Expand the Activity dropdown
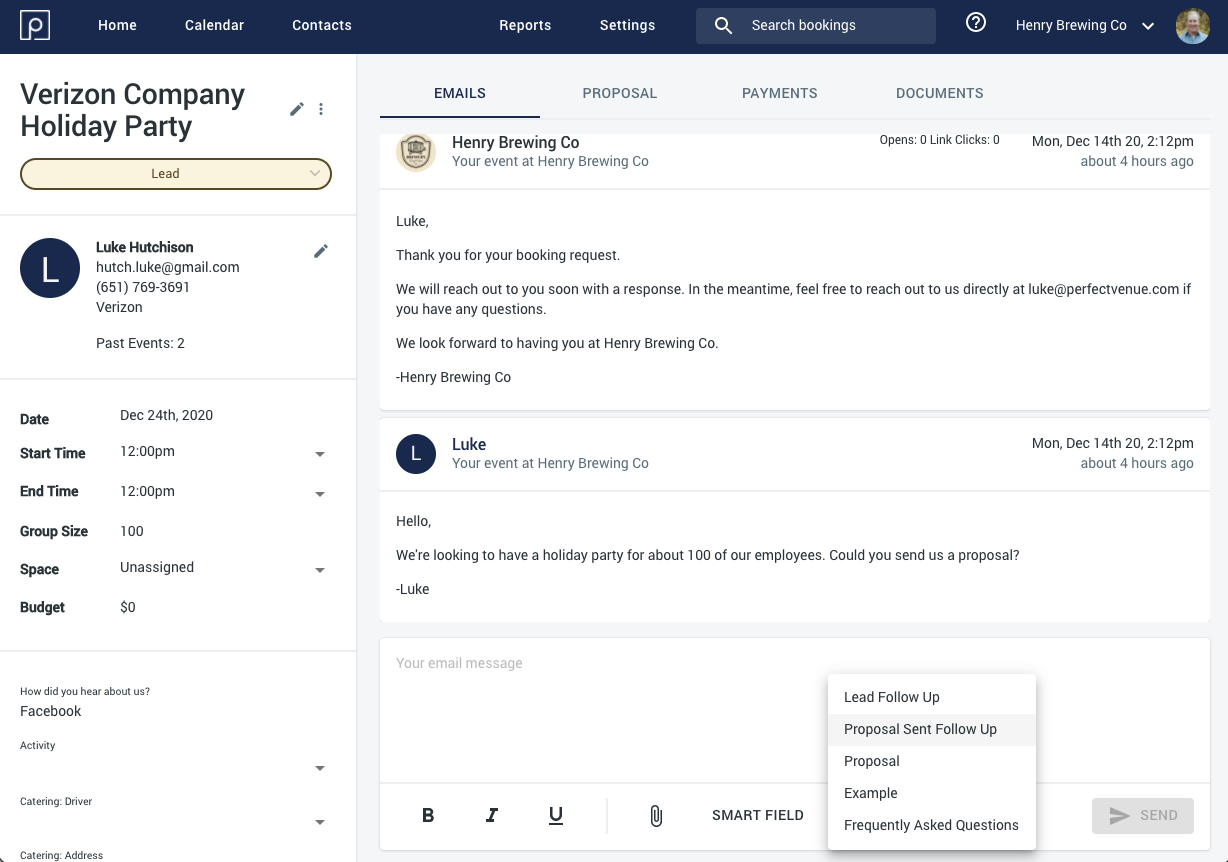1228x862 pixels. [x=320, y=768]
